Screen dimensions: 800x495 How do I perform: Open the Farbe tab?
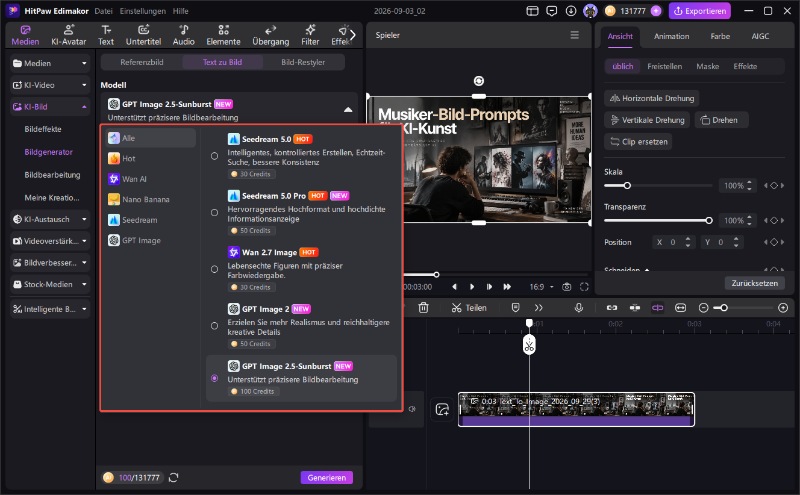click(720, 36)
